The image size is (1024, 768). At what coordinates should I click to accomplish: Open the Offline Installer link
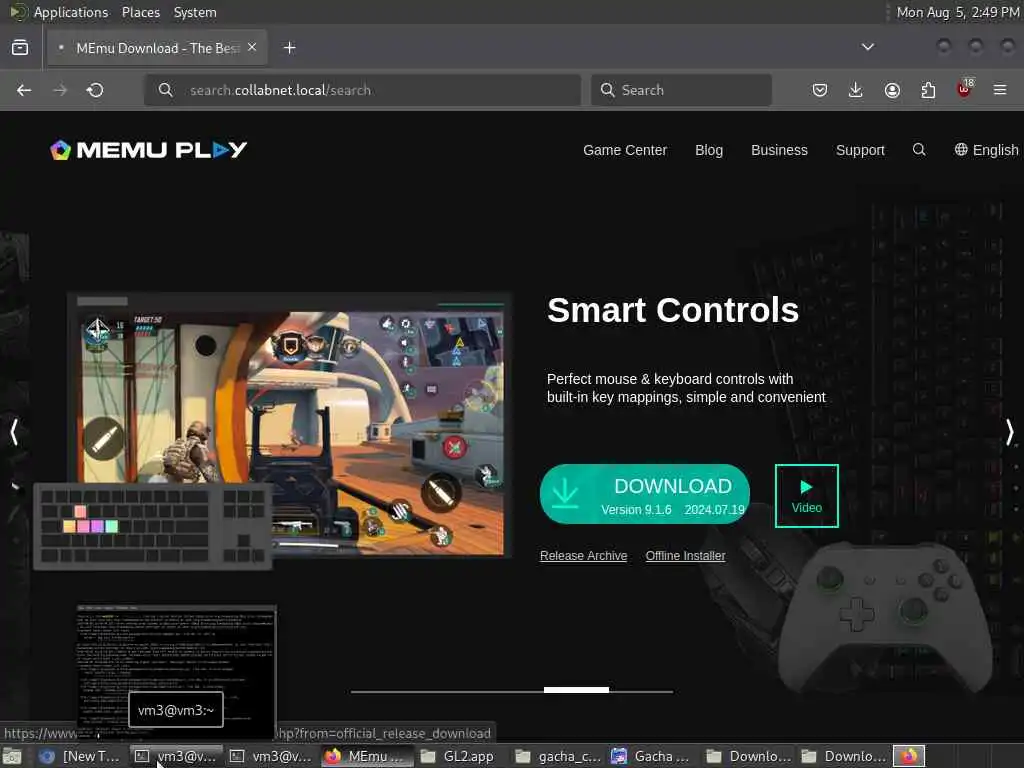pyautogui.click(x=685, y=556)
